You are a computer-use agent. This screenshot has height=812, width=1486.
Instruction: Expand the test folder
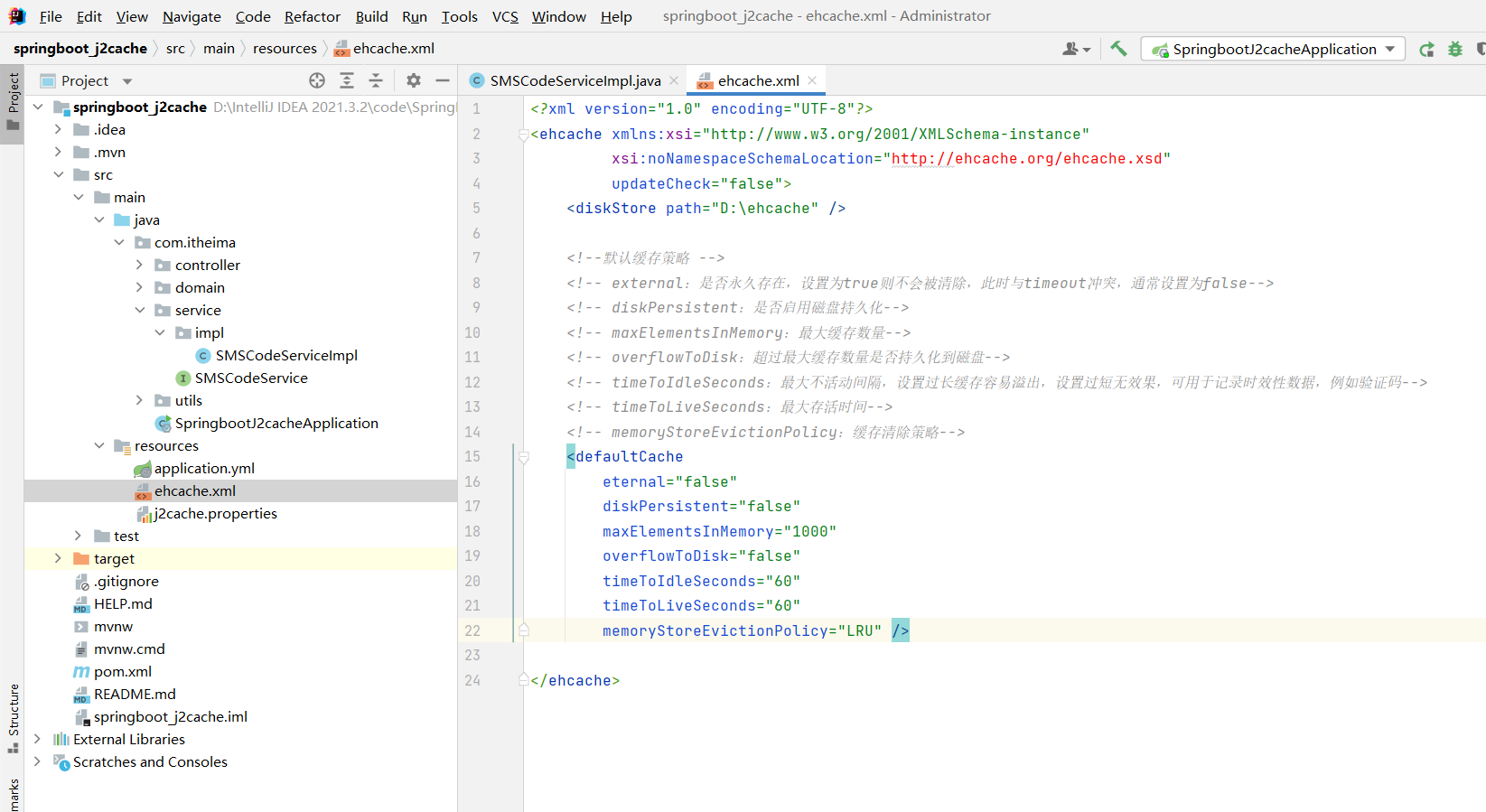tap(79, 536)
